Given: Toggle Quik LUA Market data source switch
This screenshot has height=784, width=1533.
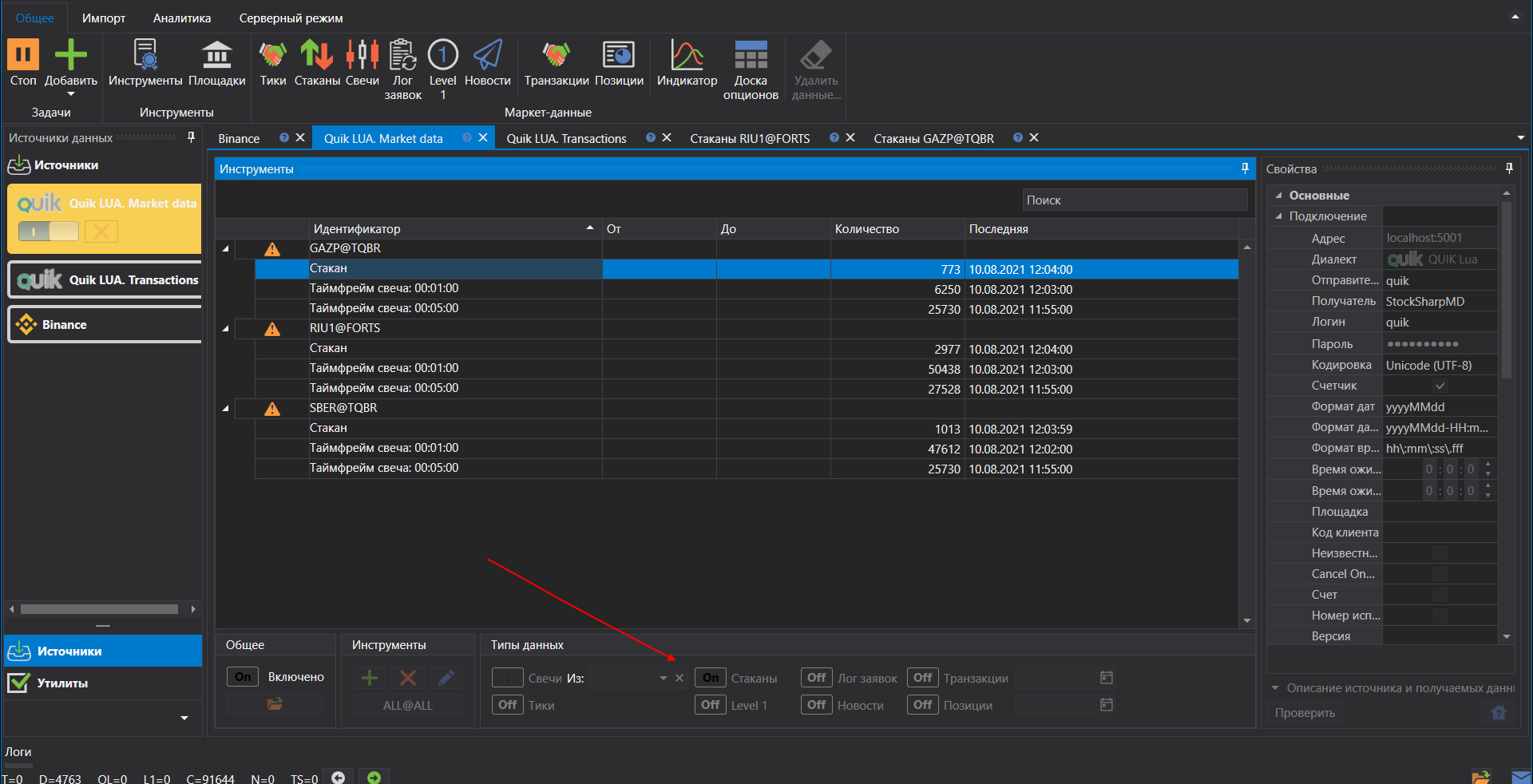Looking at the screenshot, I should (x=49, y=232).
